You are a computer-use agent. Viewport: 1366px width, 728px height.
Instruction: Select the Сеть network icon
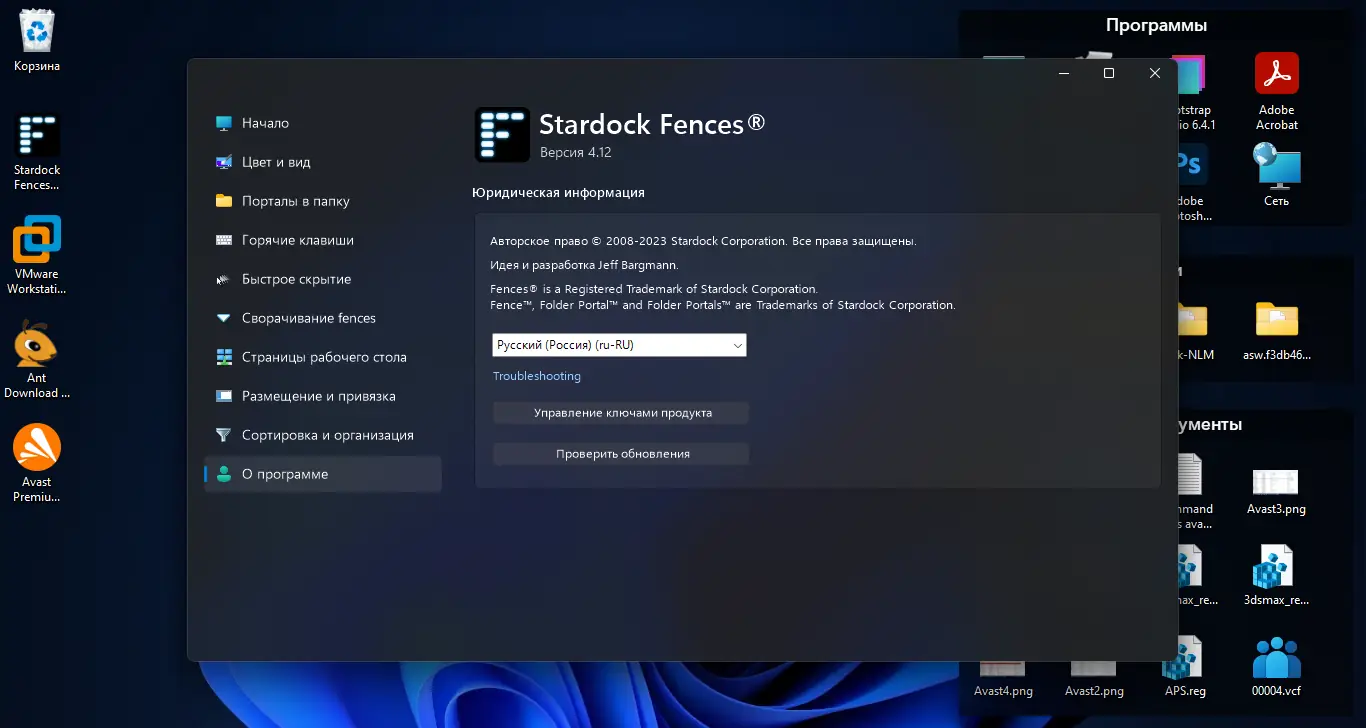1277,175
